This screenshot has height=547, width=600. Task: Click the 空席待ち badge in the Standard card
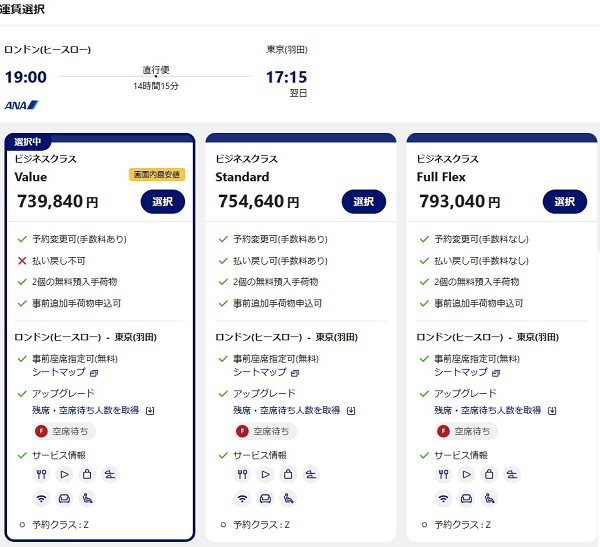[x=265, y=432]
